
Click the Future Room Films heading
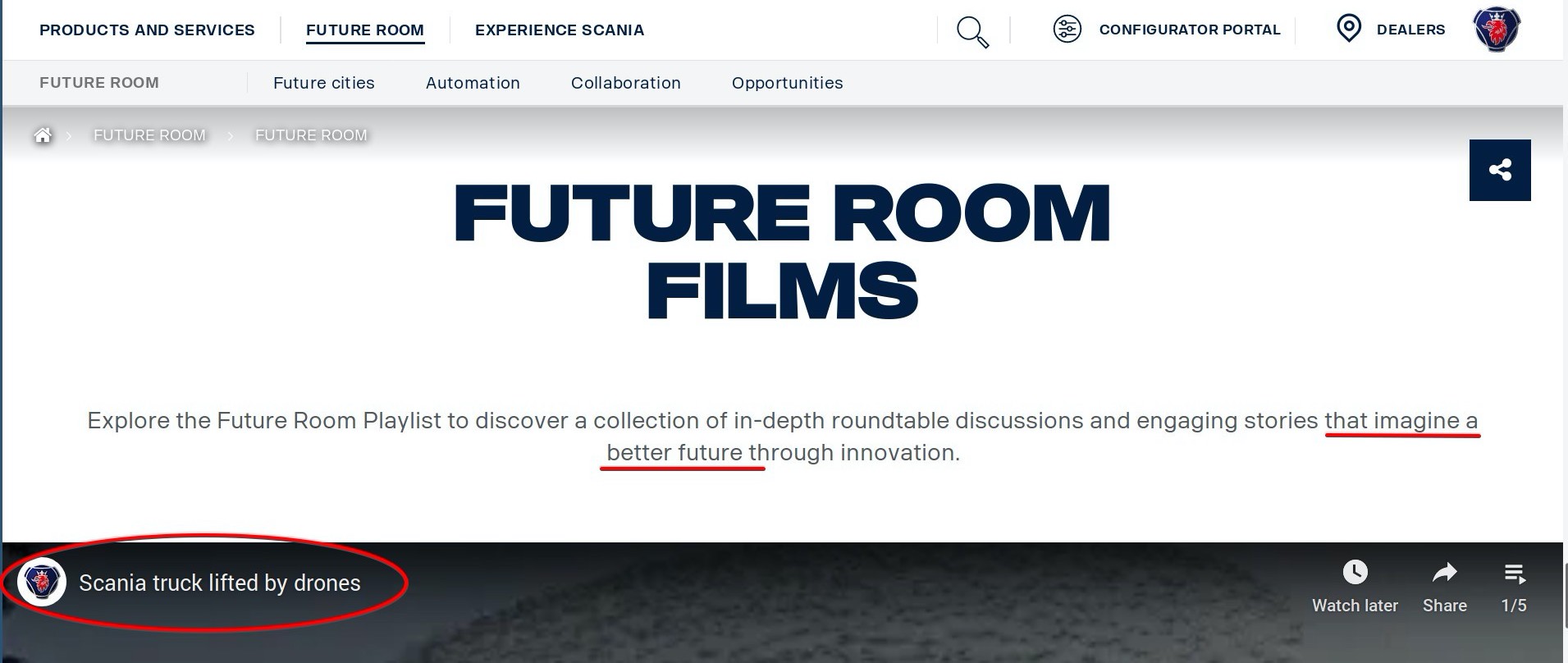(x=782, y=251)
